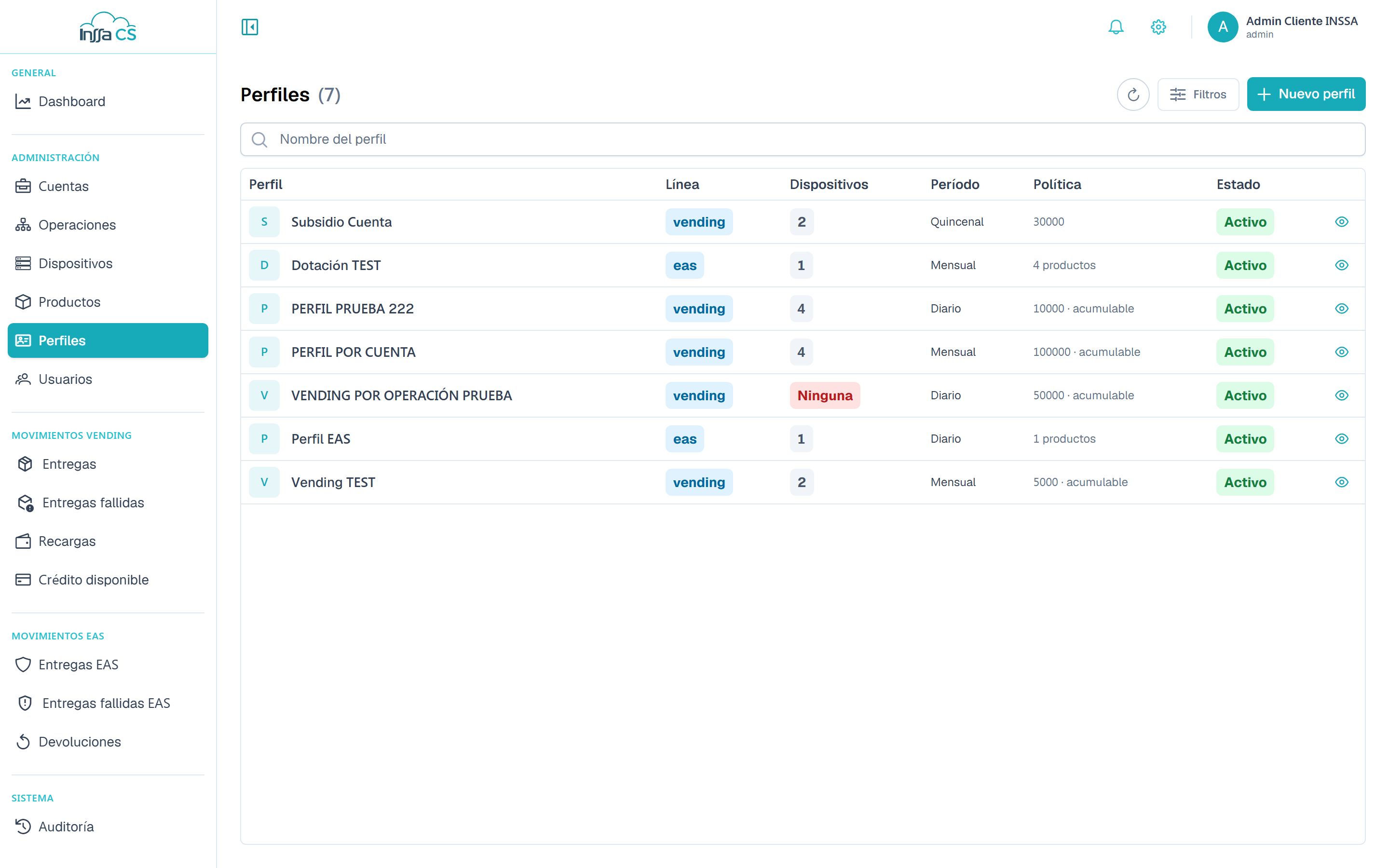View Subsidio Cuenta via its eye icon
The width and height of the screenshot is (1389, 868).
coord(1341,222)
